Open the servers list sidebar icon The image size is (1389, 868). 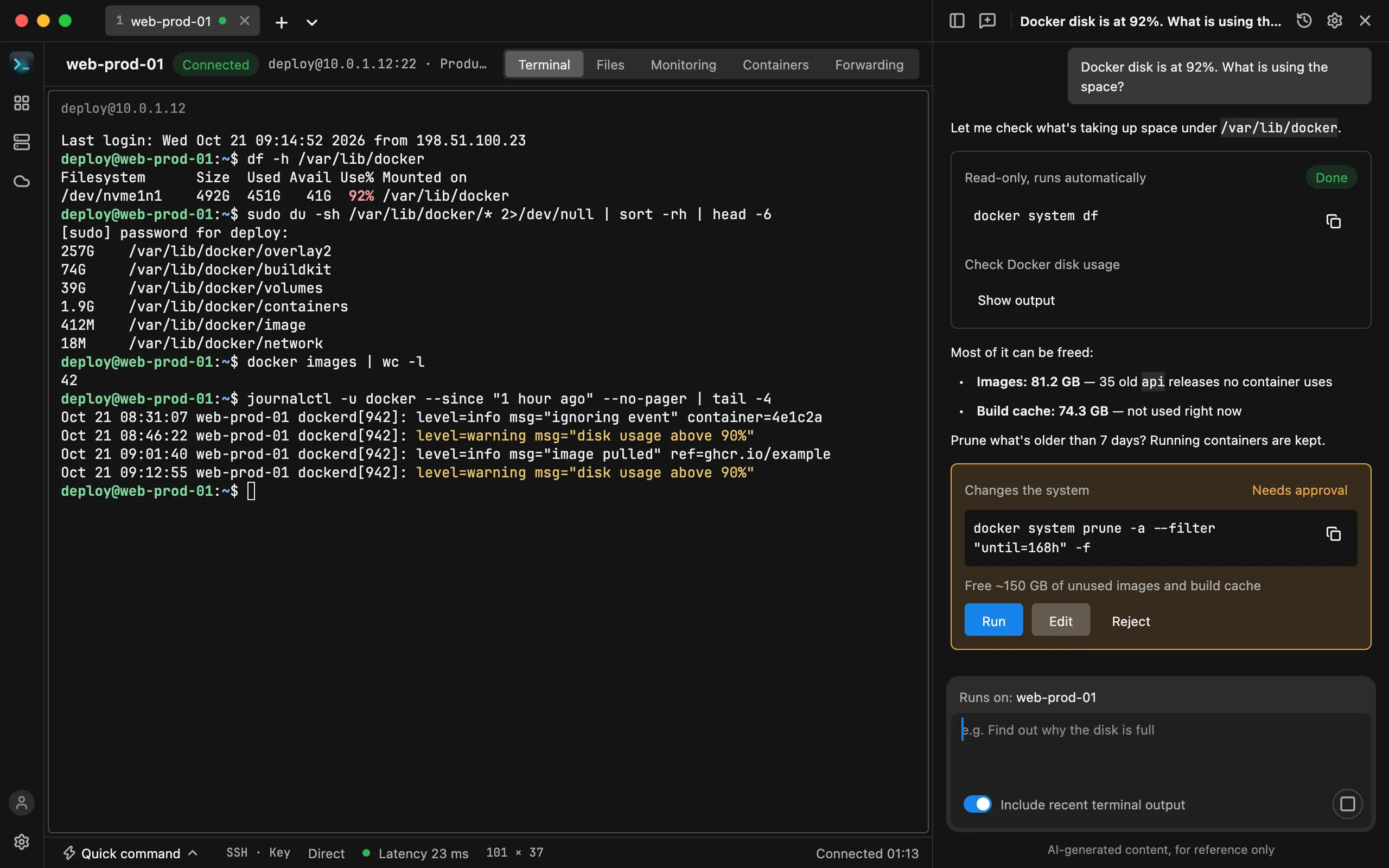[22, 142]
